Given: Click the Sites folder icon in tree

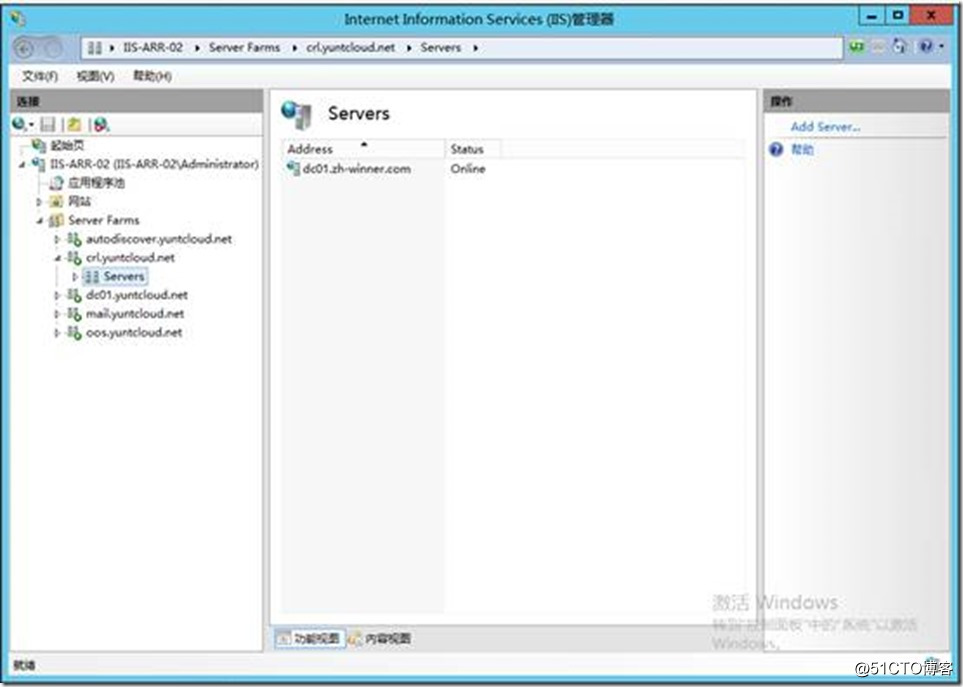Looking at the screenshot, I should coord(57,201).
